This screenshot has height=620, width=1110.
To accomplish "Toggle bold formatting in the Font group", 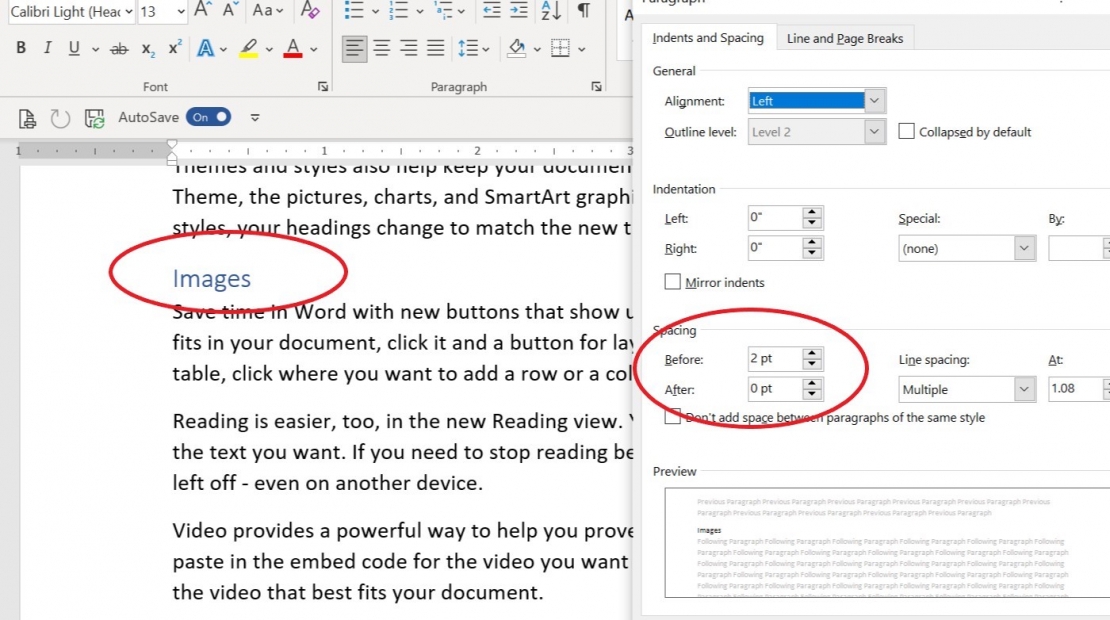I will coord(20,47).
